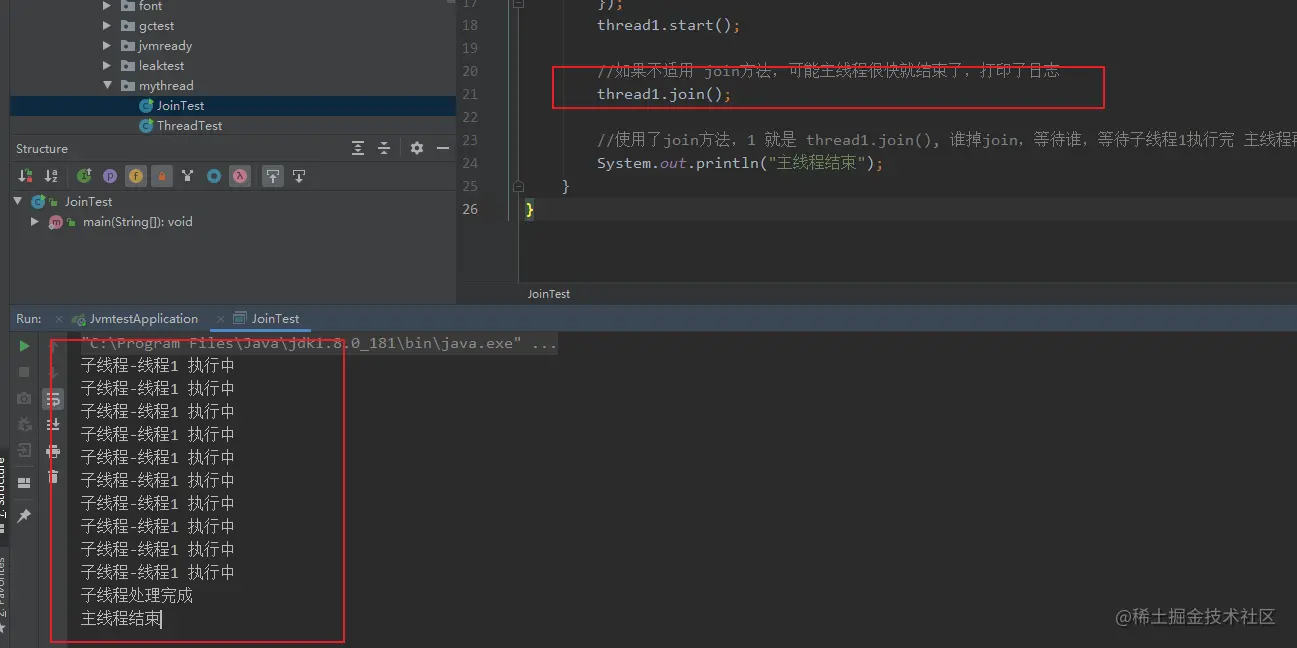Expand the font folder
Viewport: 1297px width, 648px height.
click(107, 6)
